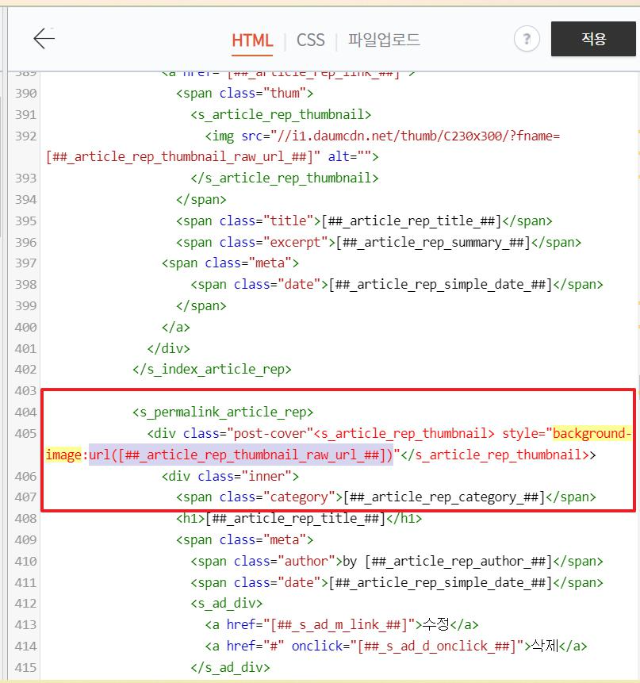Image resolution: width=640 pixels, height=683 pixels.
Task: Click line number 398 in gutter
Action: click(x=26, y=284)
